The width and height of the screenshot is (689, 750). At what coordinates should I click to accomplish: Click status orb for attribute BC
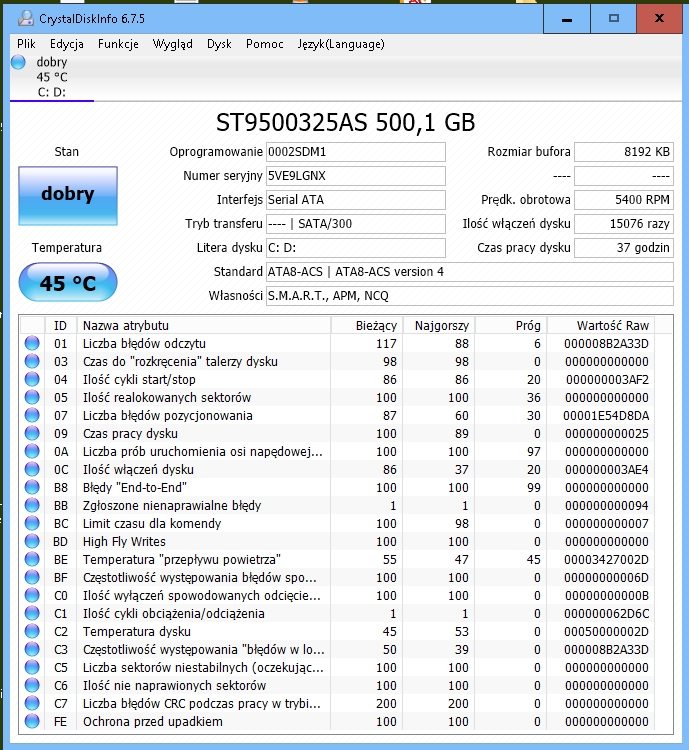(32, 523)
